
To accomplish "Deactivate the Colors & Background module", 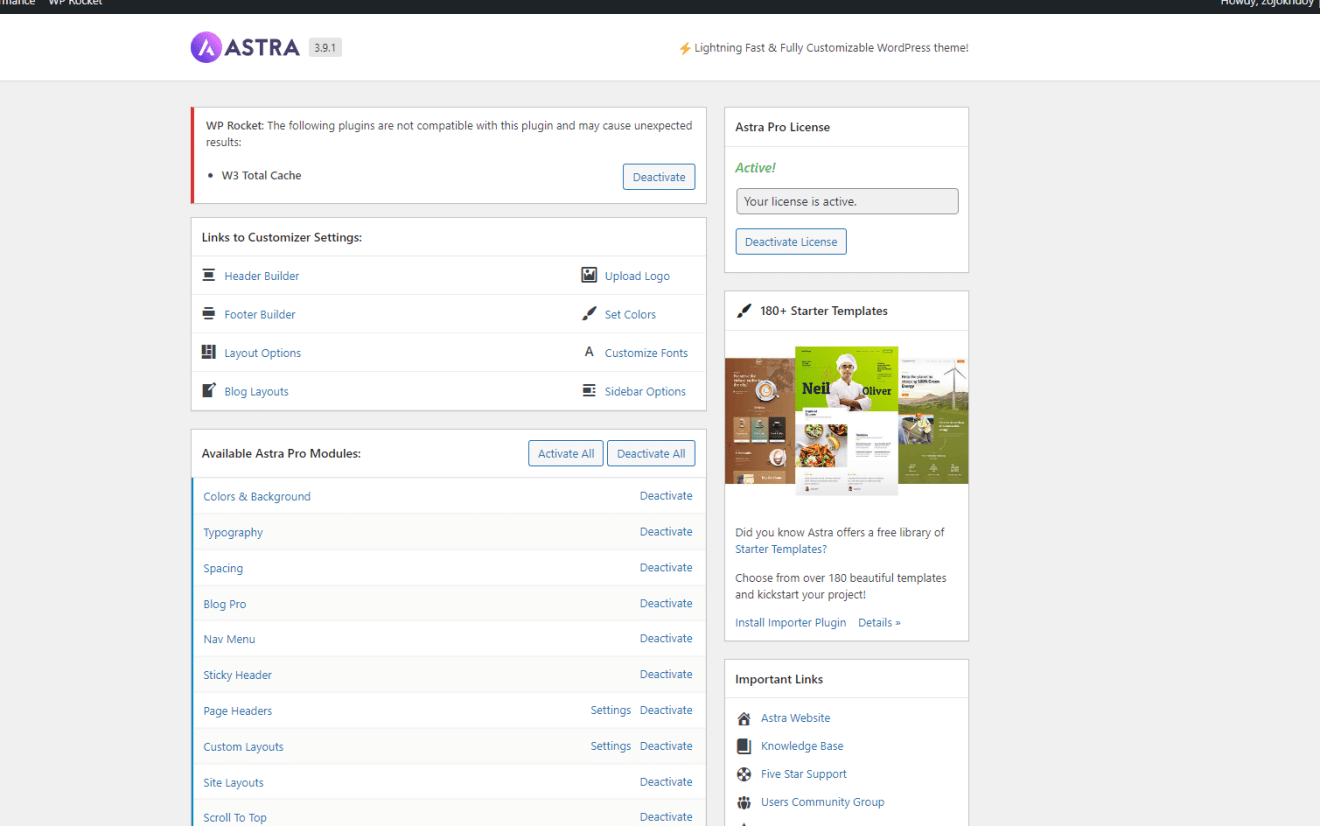I will 666,496.
